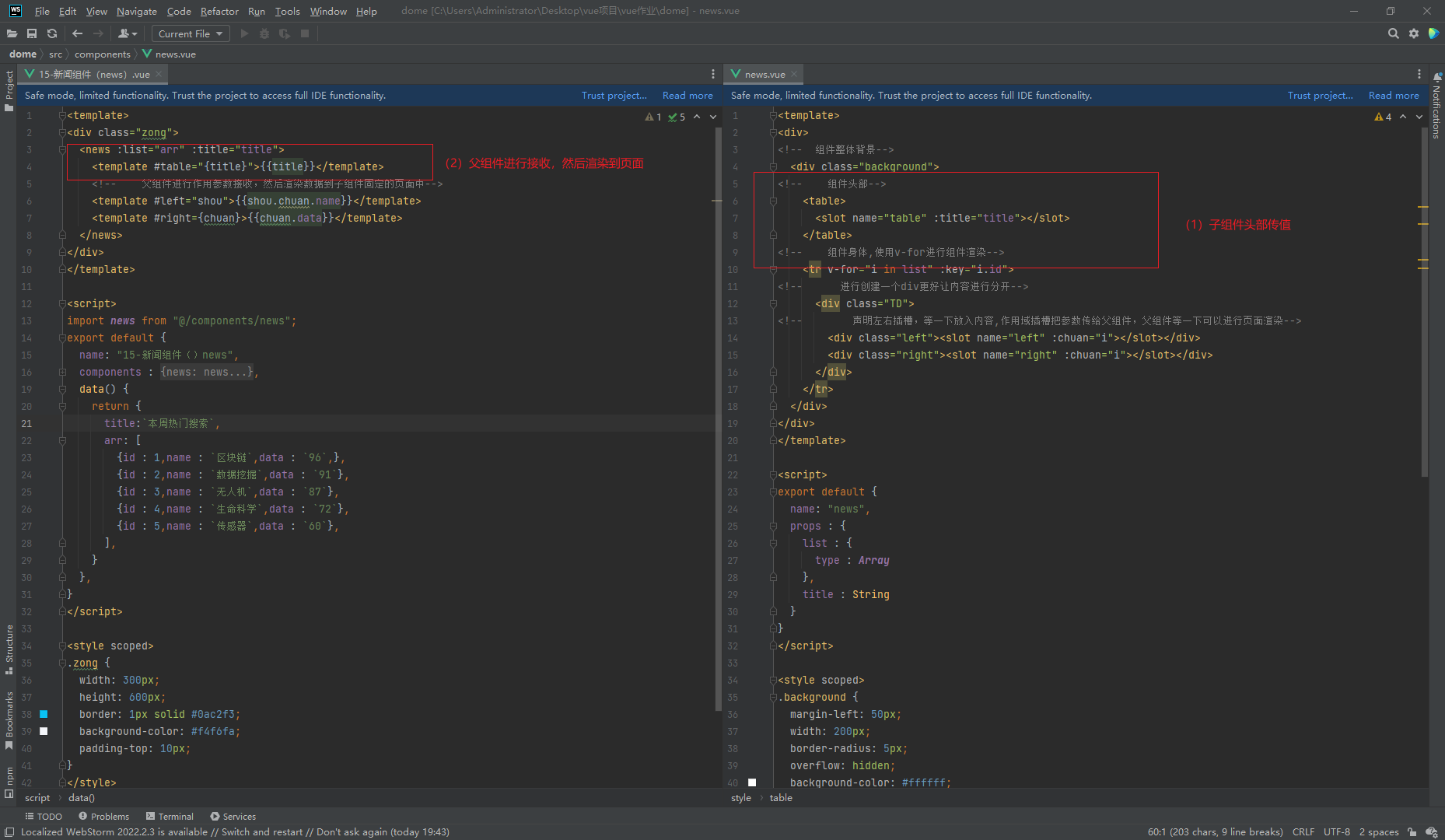Click the Save All toolbar icon
The image size is (1445, 840).
click(32, 33)
